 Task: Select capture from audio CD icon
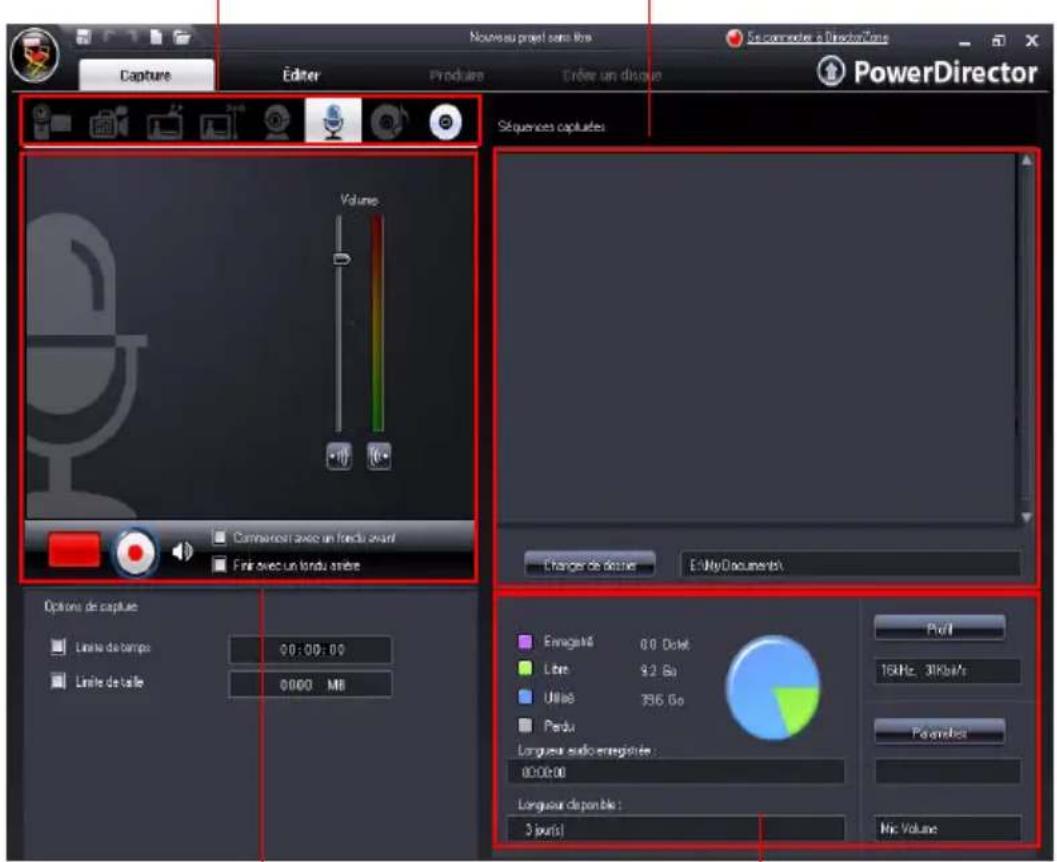click(390, 123)
